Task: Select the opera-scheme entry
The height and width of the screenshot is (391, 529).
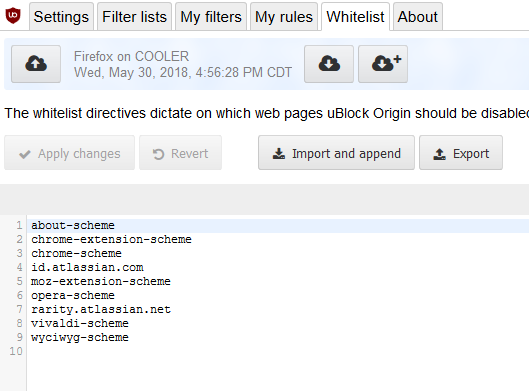Action: click(x=73, y=296)
